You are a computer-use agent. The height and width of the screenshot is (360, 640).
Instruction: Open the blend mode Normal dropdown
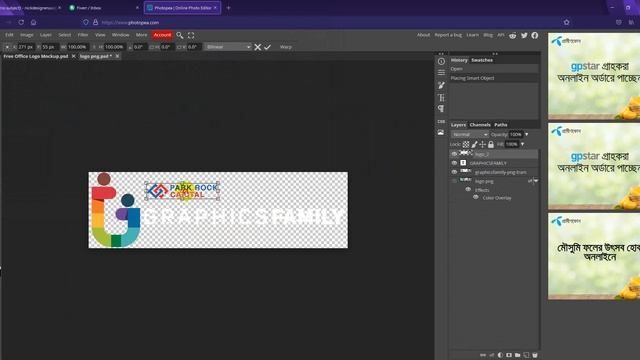click(470, 135)
